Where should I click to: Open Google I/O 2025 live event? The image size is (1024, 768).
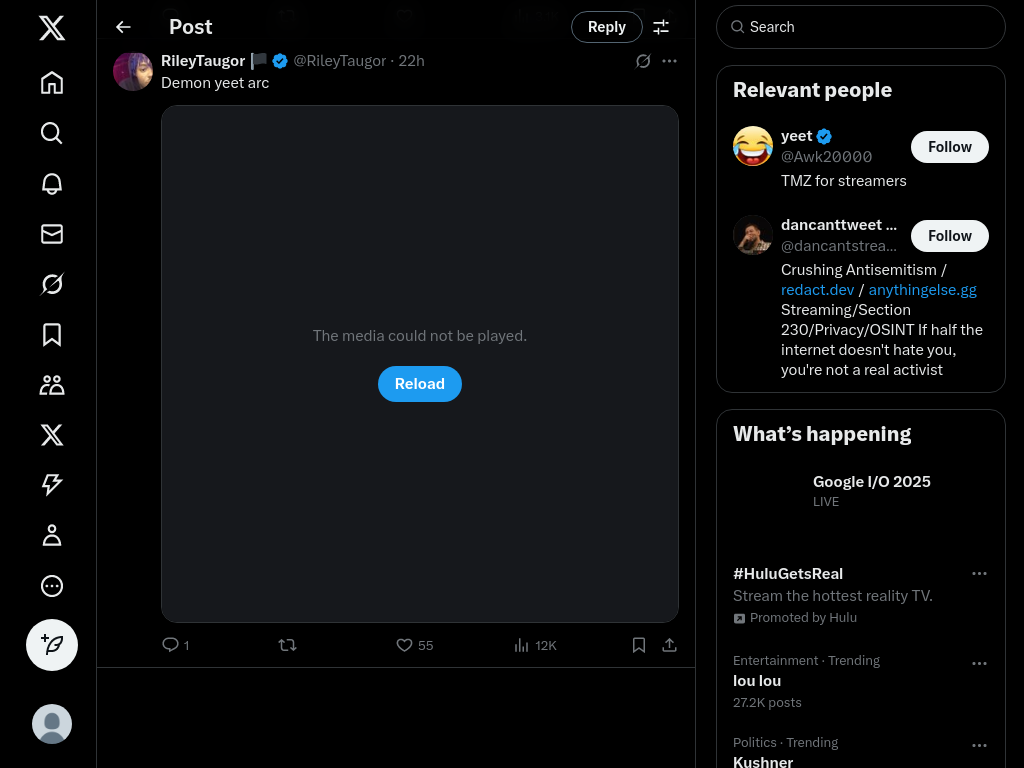[871, 482]
